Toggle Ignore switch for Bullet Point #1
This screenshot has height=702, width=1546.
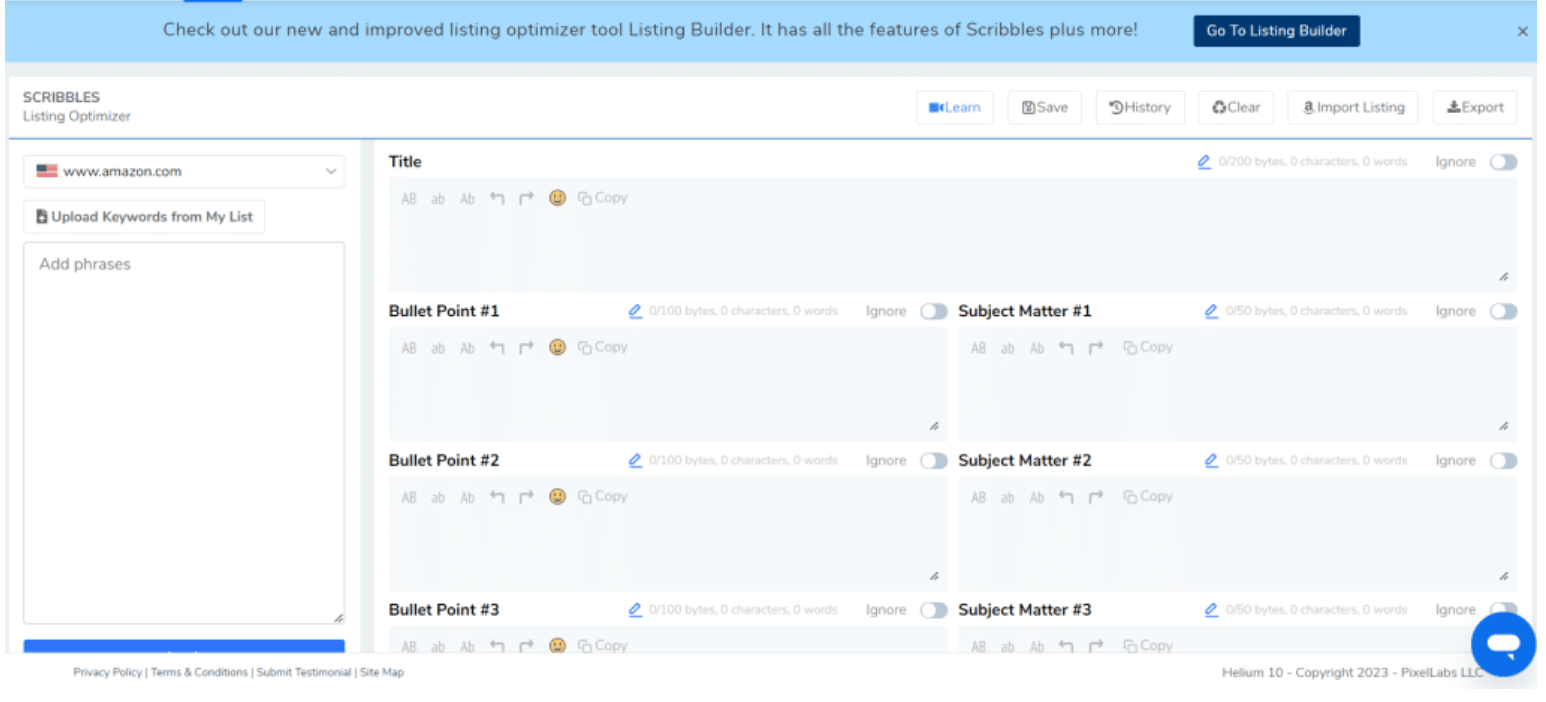tap(934, 311)
